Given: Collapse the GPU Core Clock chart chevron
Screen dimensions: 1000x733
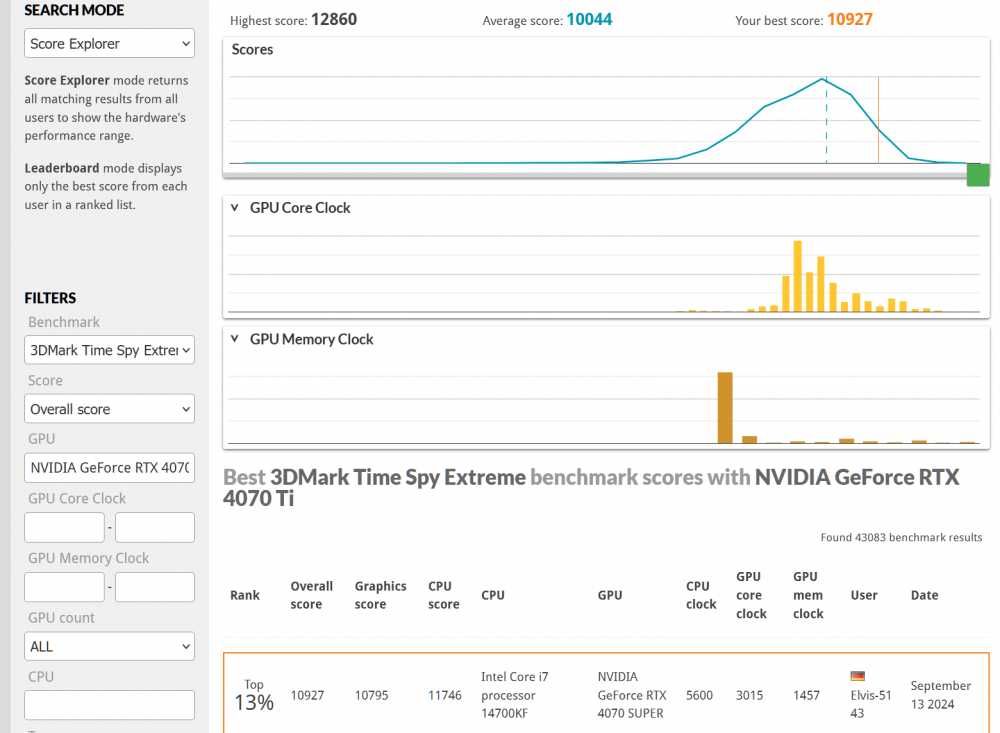Looking at the screenshot, I should pyautogui.click(x=235, y=208).
